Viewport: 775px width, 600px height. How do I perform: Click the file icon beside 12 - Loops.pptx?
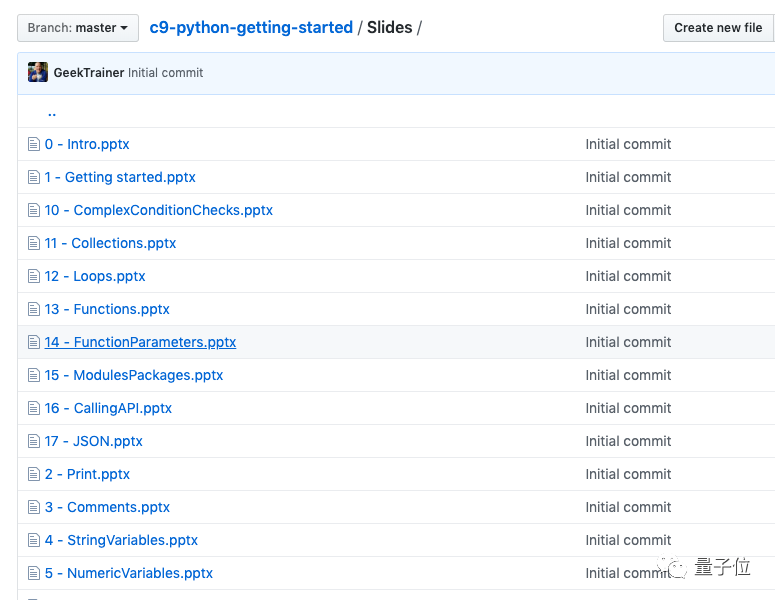click(x=34, y=276)
